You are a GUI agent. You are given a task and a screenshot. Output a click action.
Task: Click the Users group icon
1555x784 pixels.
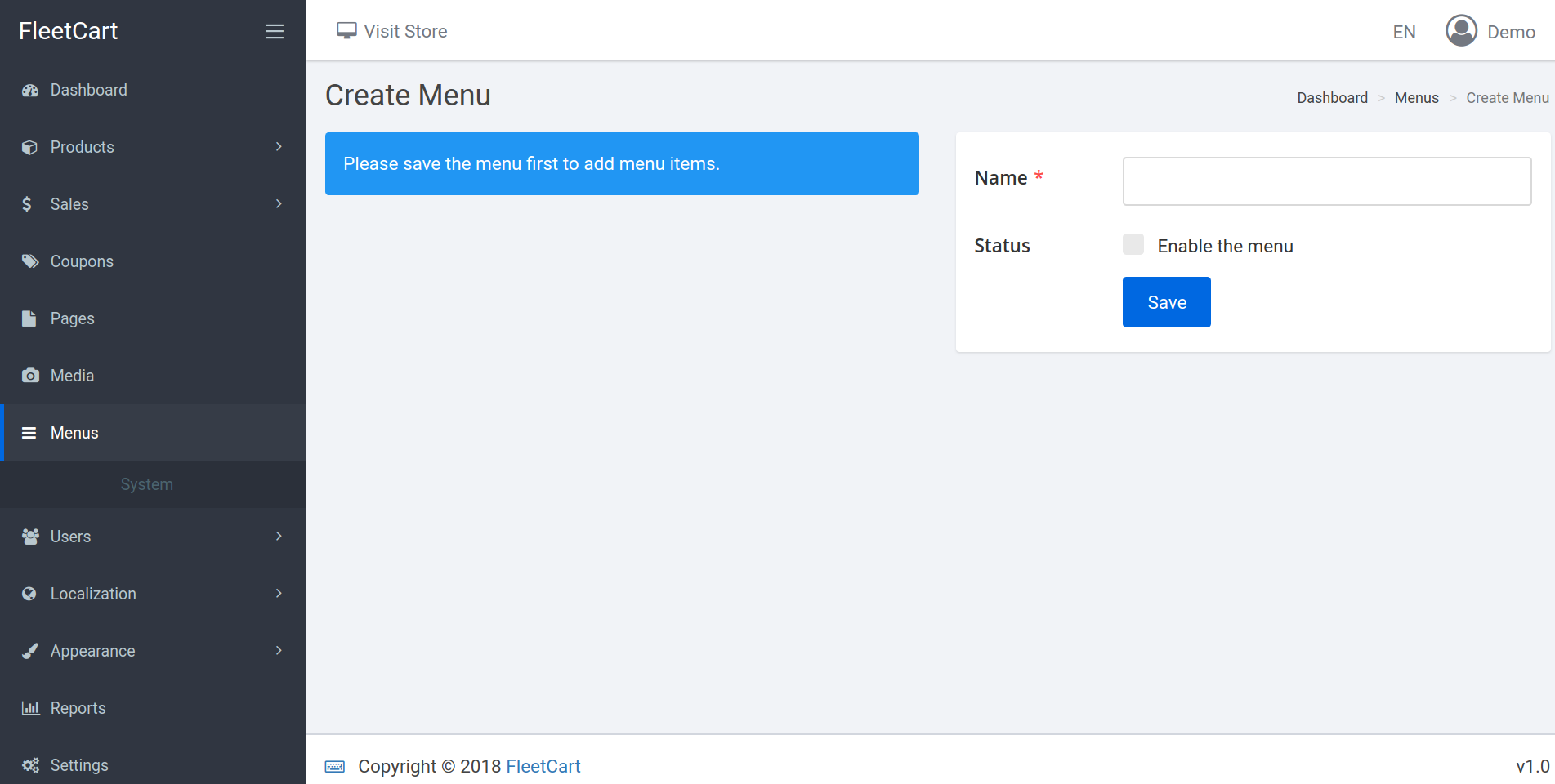pos(29,537)
